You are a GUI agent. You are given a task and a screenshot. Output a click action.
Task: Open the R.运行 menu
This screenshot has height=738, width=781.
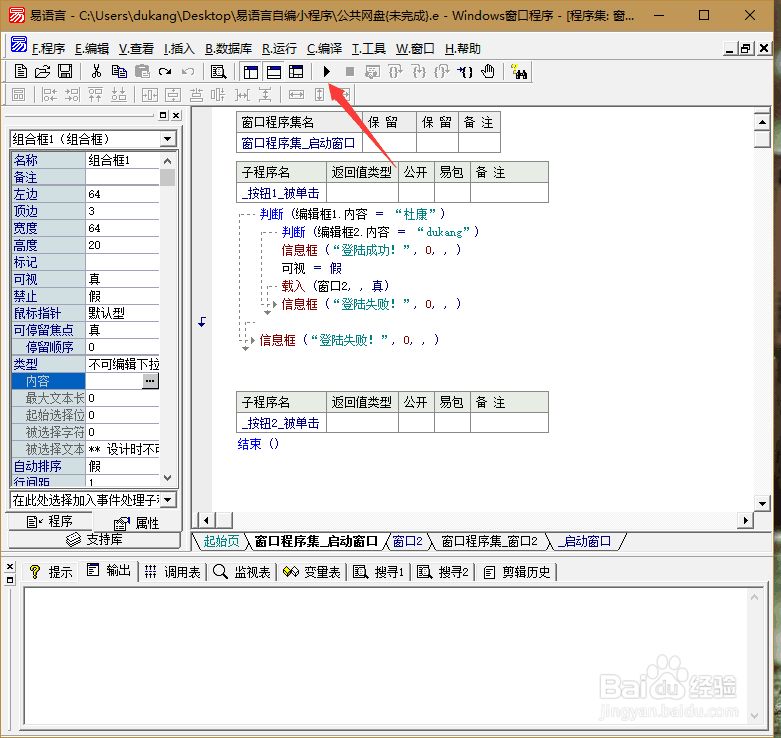coord(279,49)
